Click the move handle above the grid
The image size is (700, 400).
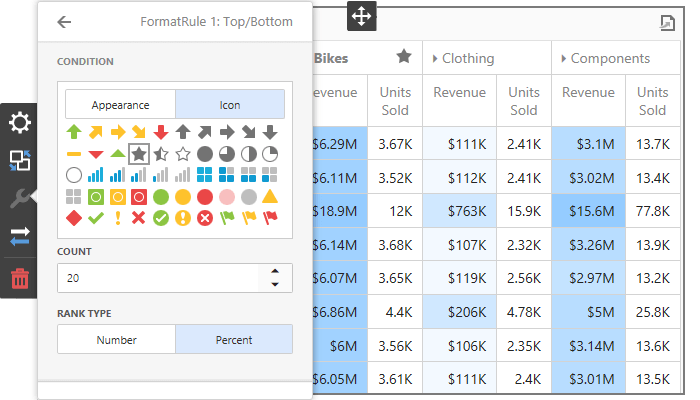tap(360, 16)
